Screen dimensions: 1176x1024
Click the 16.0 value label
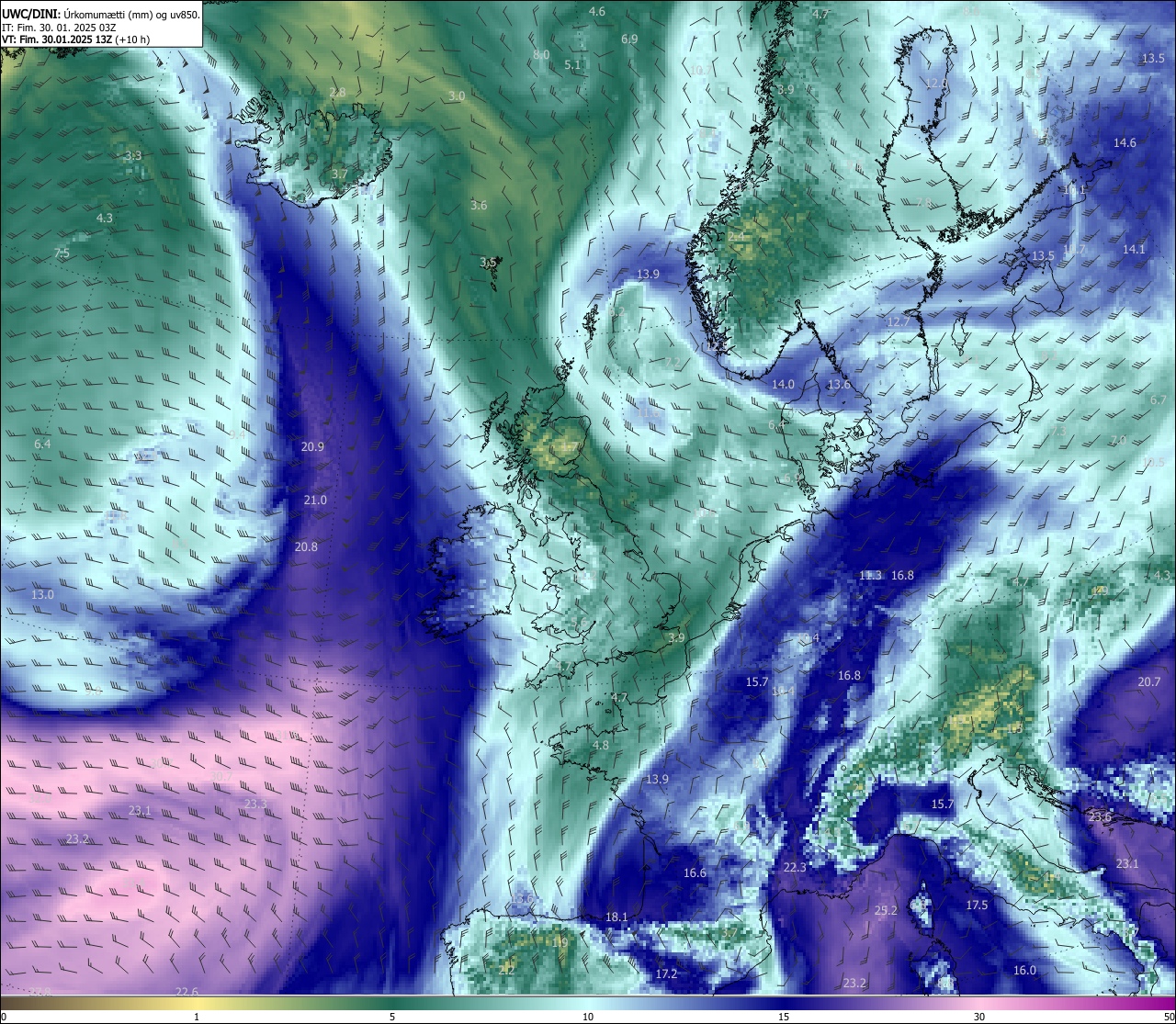(1024, 971)
